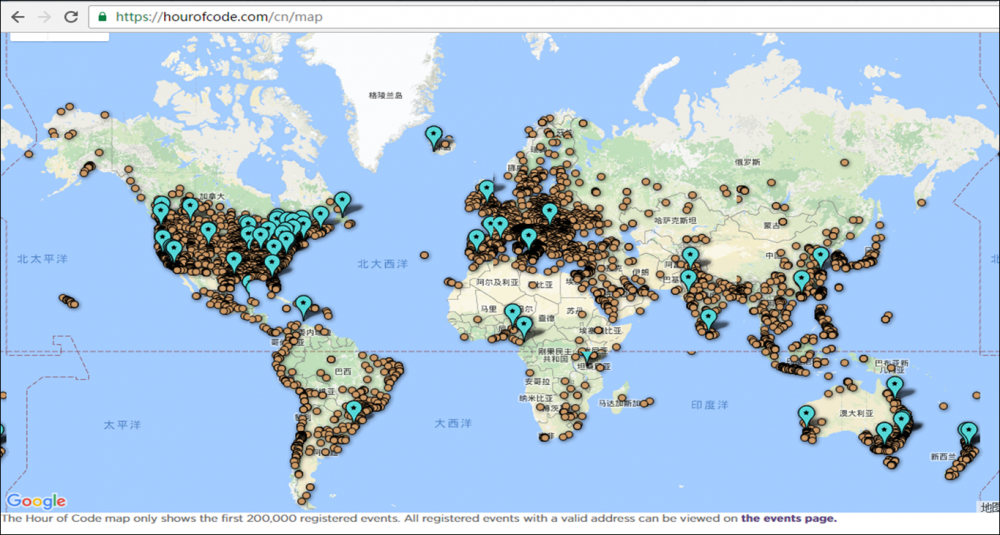Click the 新西兰 New Zealand label

point(943,457)
